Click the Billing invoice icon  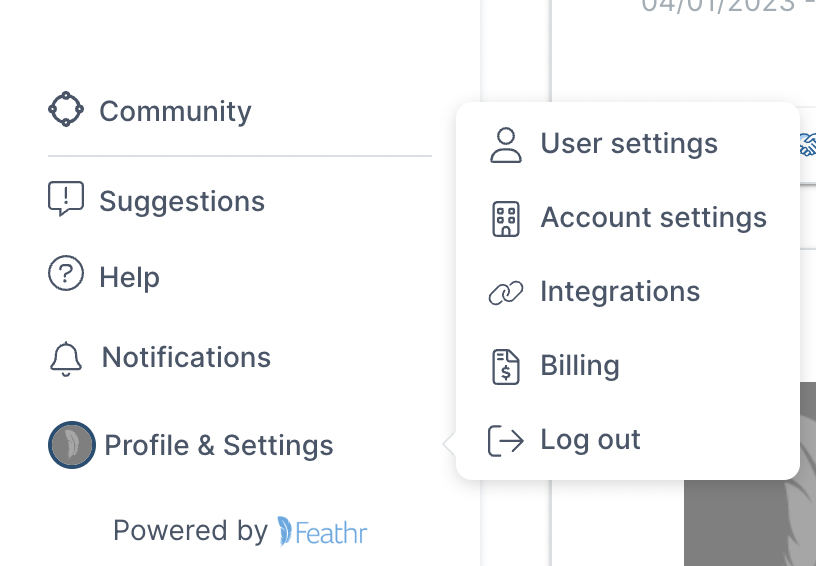[x=506, y=366]
